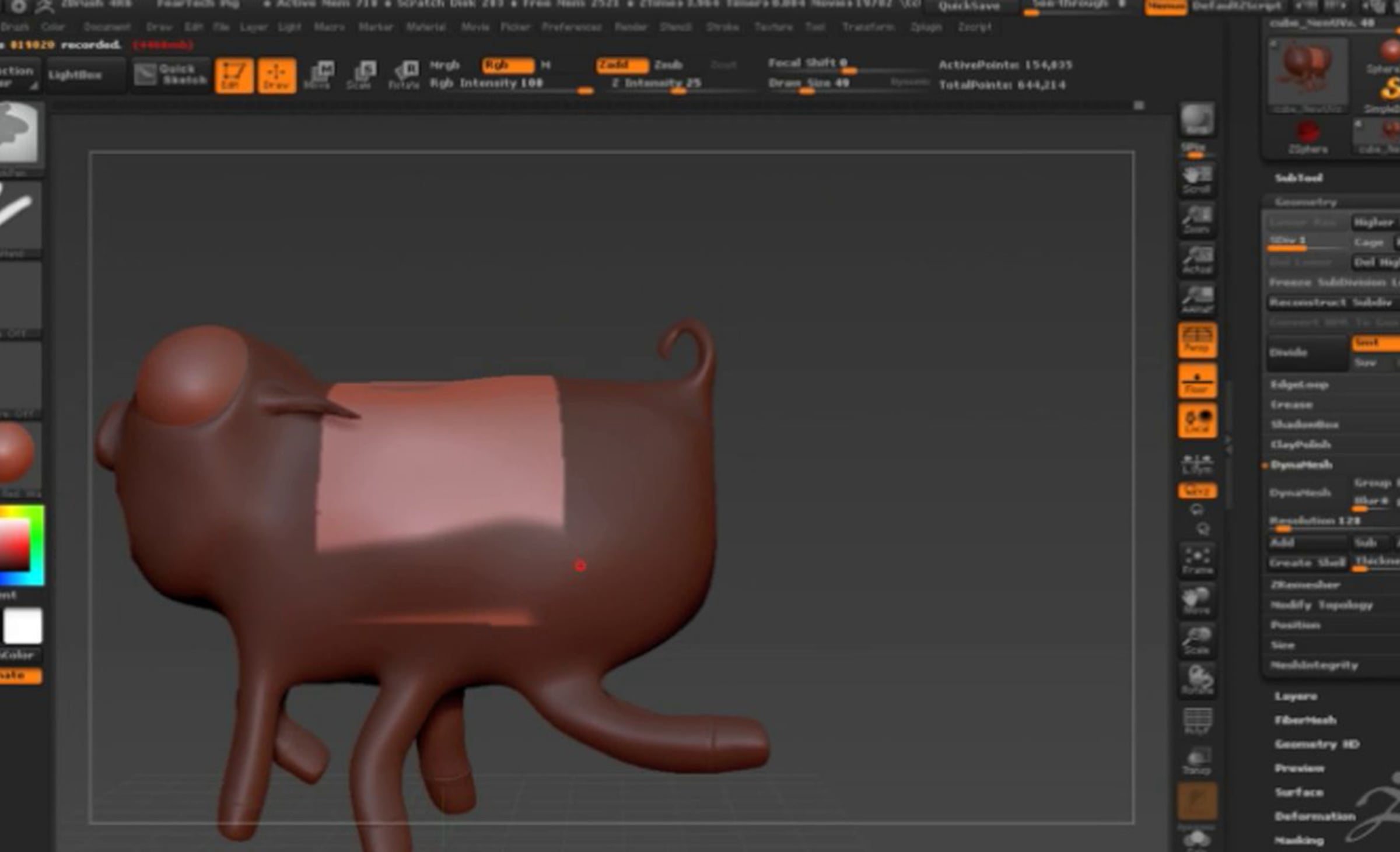
Task: Click the Actual size icon
Action: click(x=1197, y=260)
